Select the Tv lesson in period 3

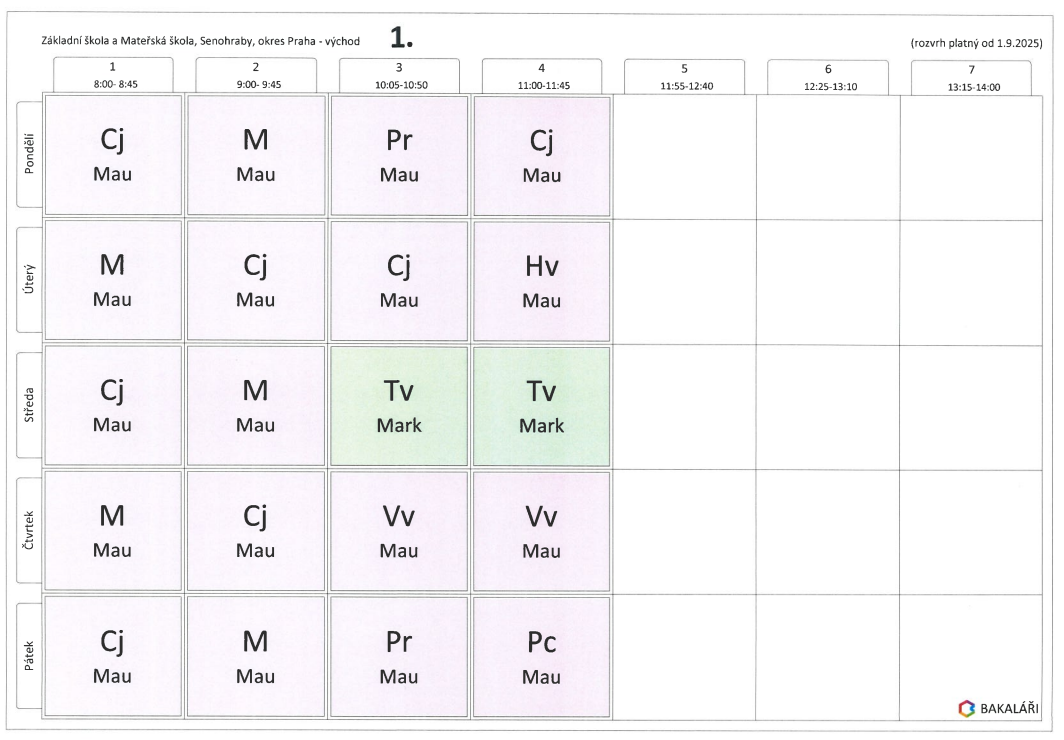(398, 406)
